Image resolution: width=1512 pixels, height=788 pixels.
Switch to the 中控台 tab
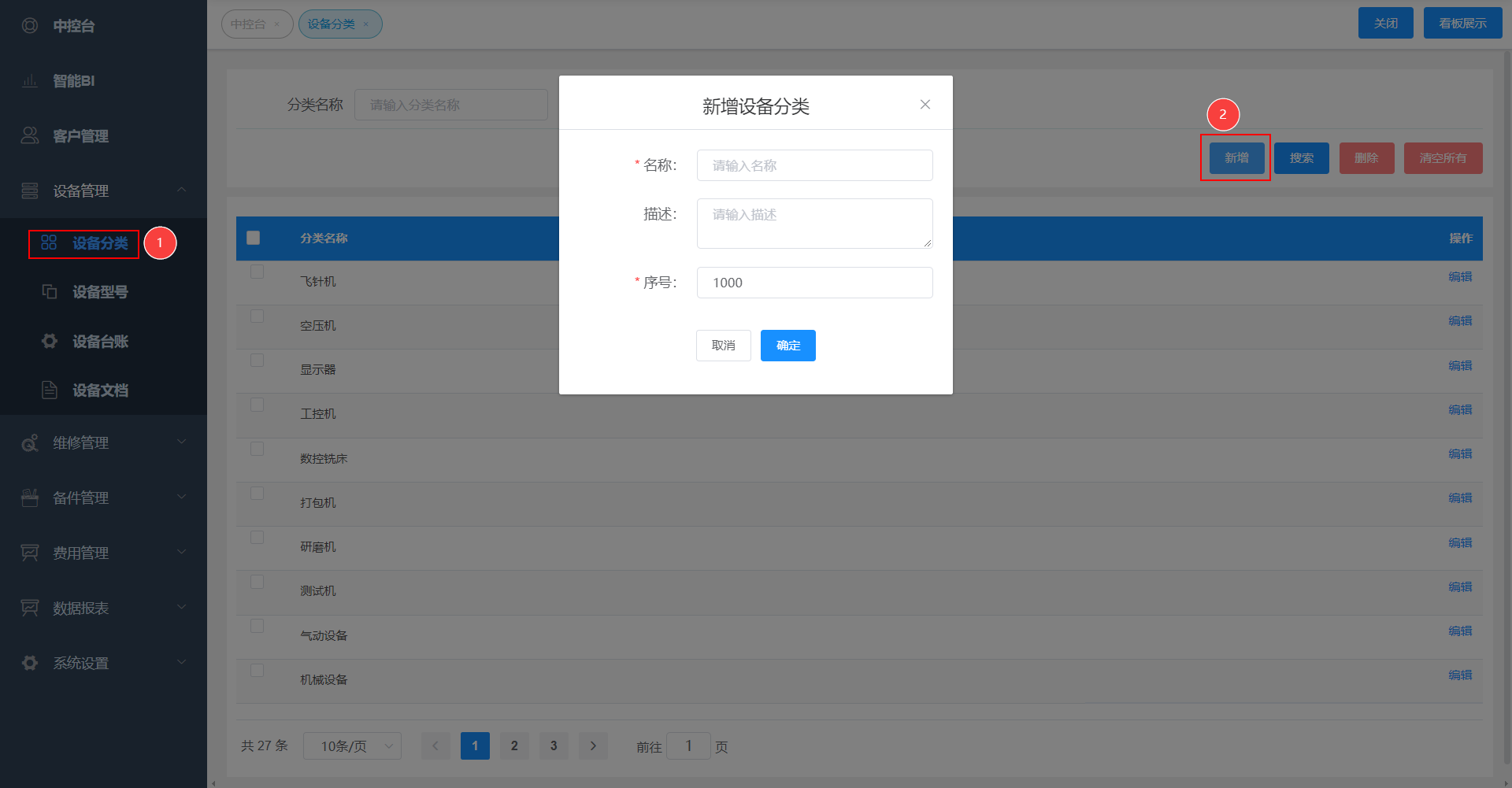coord(249,24)
